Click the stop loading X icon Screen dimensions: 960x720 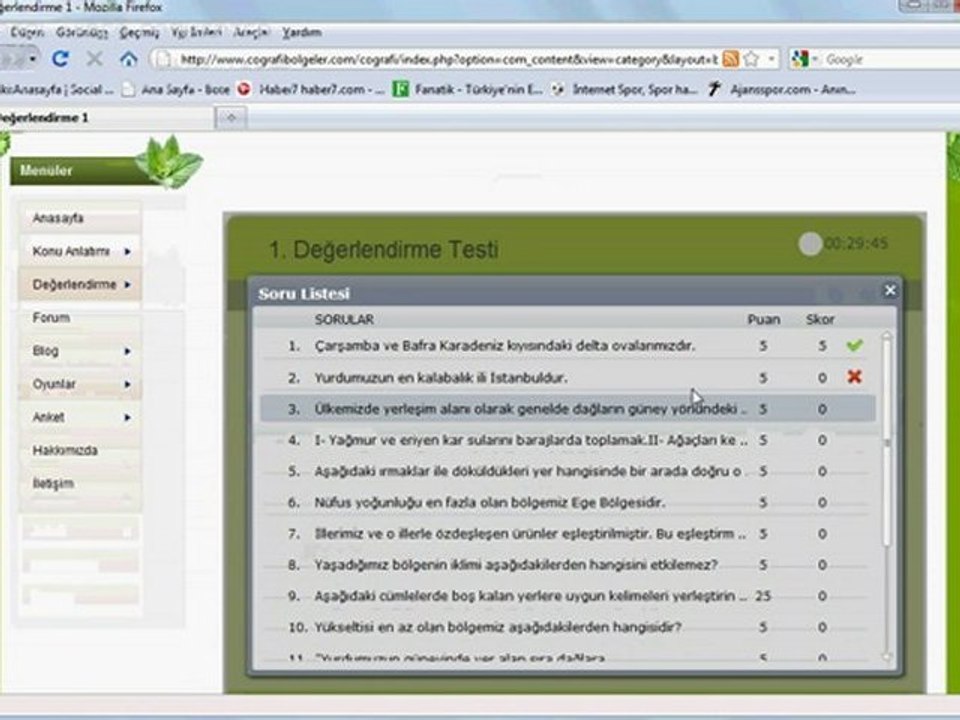94,59
